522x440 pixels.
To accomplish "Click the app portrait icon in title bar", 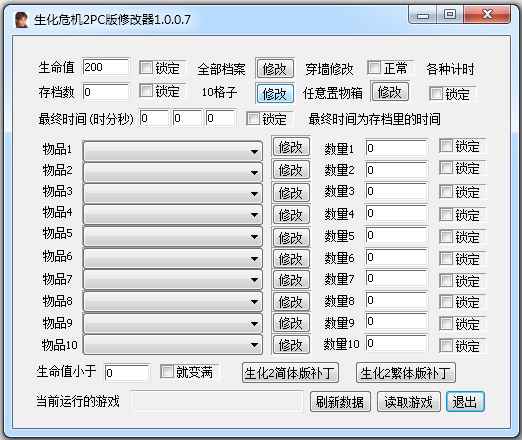I will pyautogui.click(x=21, y=20).
